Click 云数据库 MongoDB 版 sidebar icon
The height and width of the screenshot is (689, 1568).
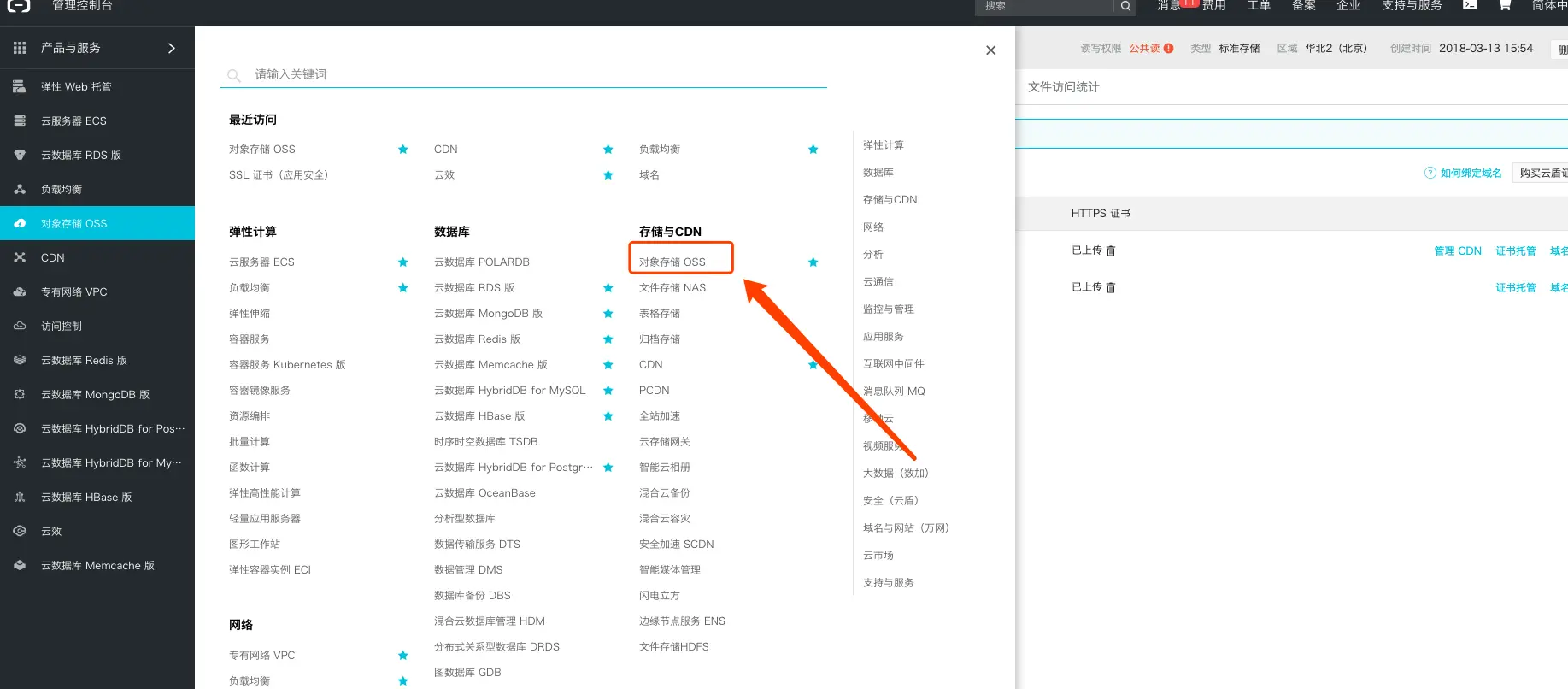(20, 394)
